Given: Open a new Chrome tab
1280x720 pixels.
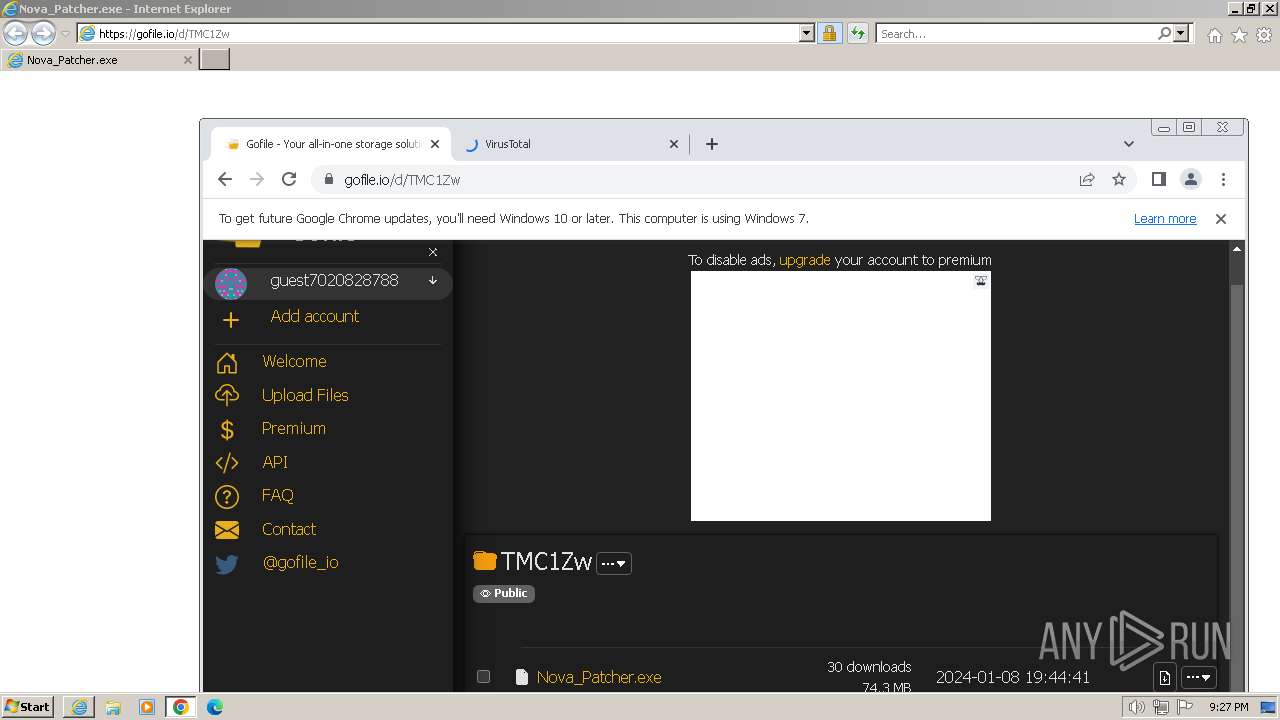Looking at the screenshot, I should click(x=712, y=144).
